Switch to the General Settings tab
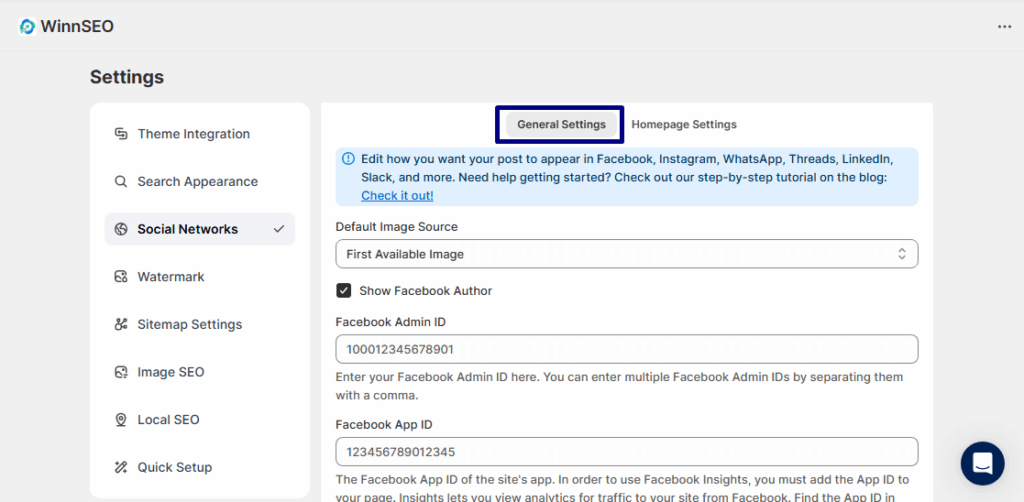 point(562,124)
